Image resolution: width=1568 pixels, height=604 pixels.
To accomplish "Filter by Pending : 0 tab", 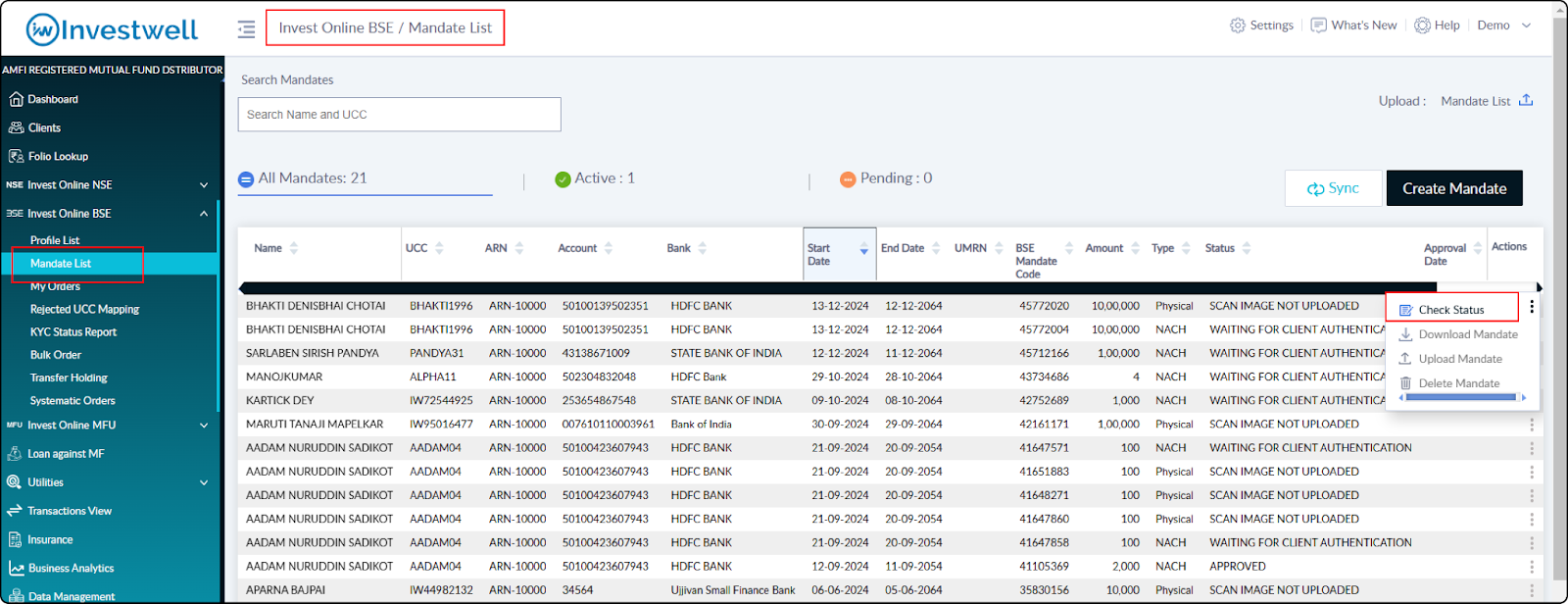I will tap(886, 178).
